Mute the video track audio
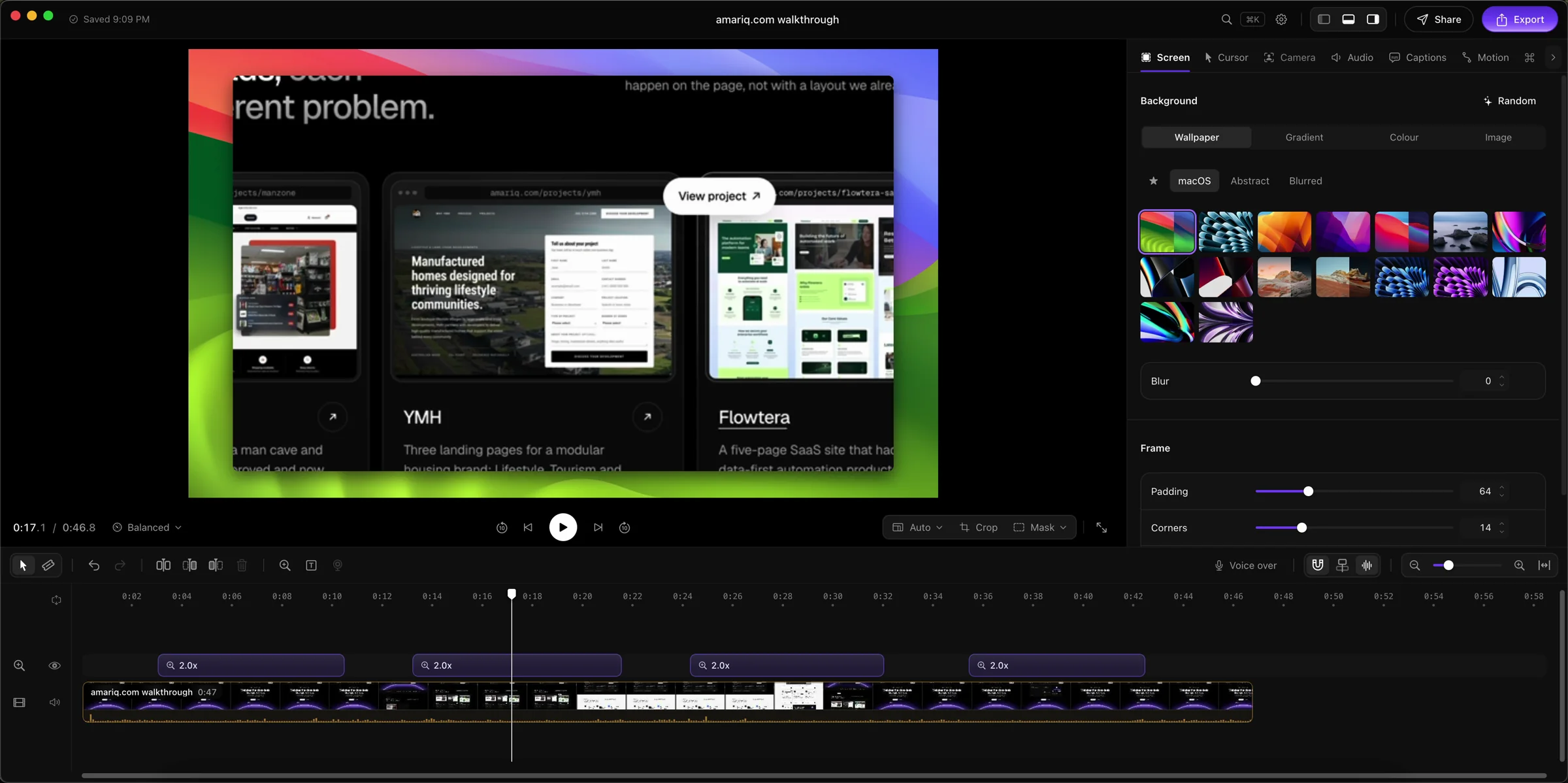This screenshot has width=1568, height=783. click(55, 703)
